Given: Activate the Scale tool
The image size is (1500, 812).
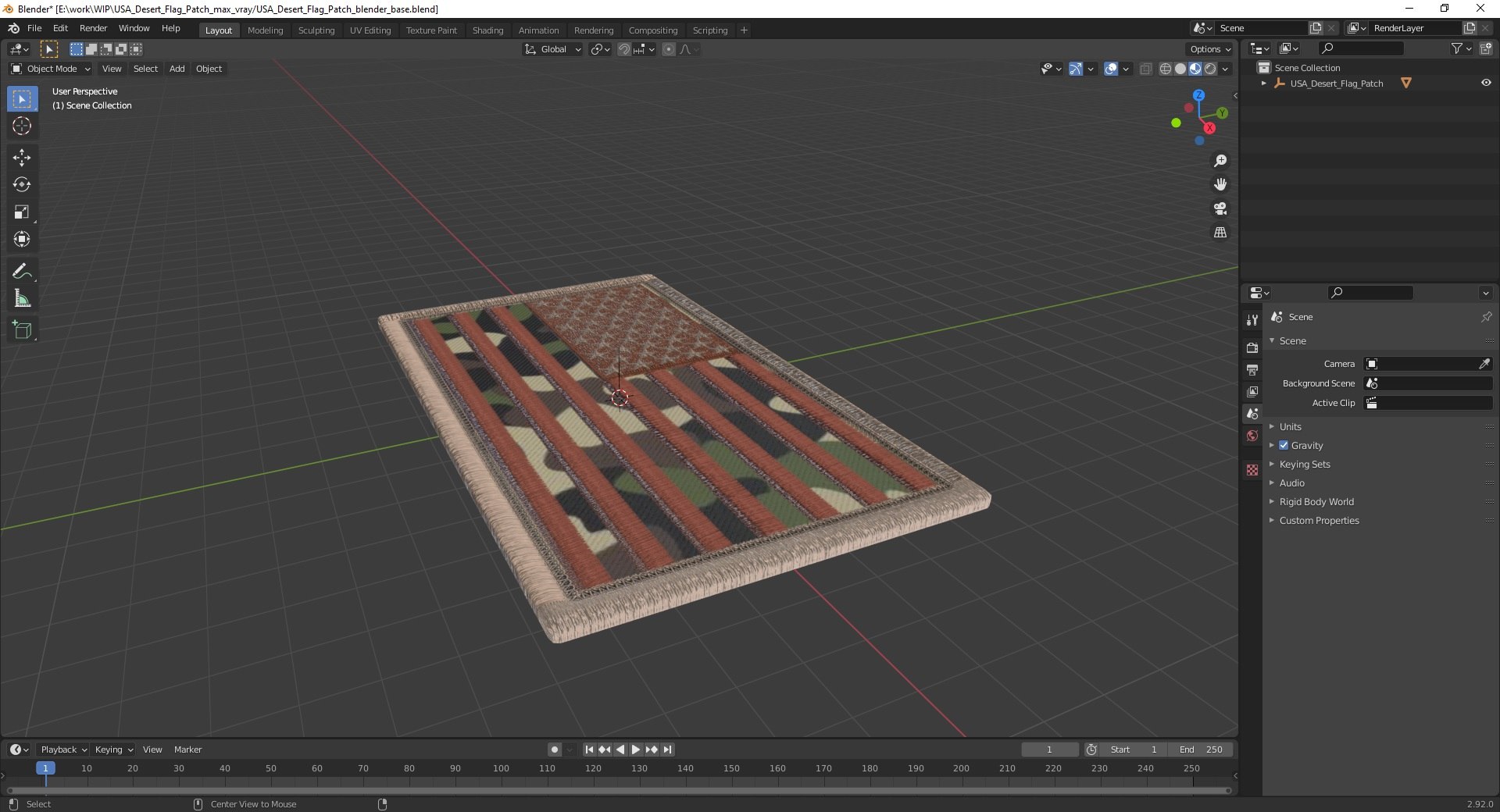Looking at the screenshot, I should click(22, 212).
